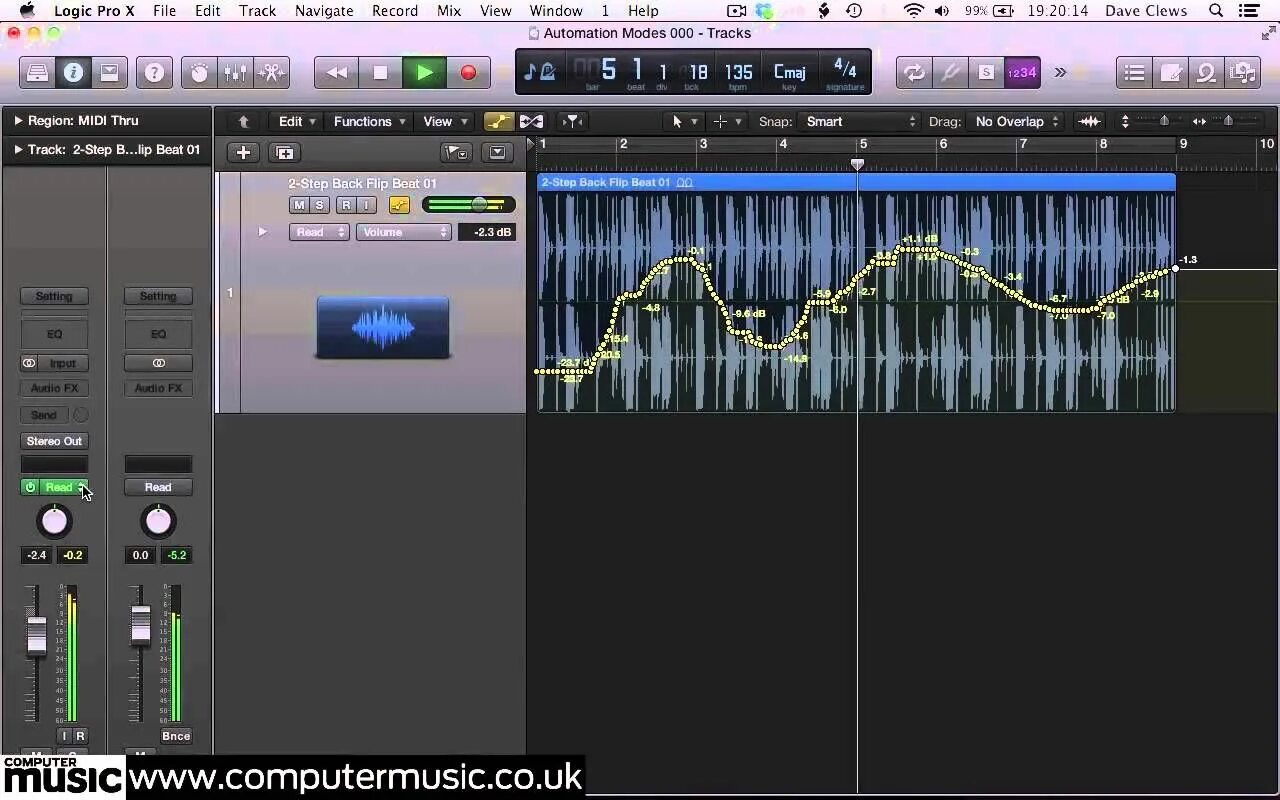Viewport: 1280px width, 800px height.
Task: Click the Bnce bounce button
Action: pos(176,736)
